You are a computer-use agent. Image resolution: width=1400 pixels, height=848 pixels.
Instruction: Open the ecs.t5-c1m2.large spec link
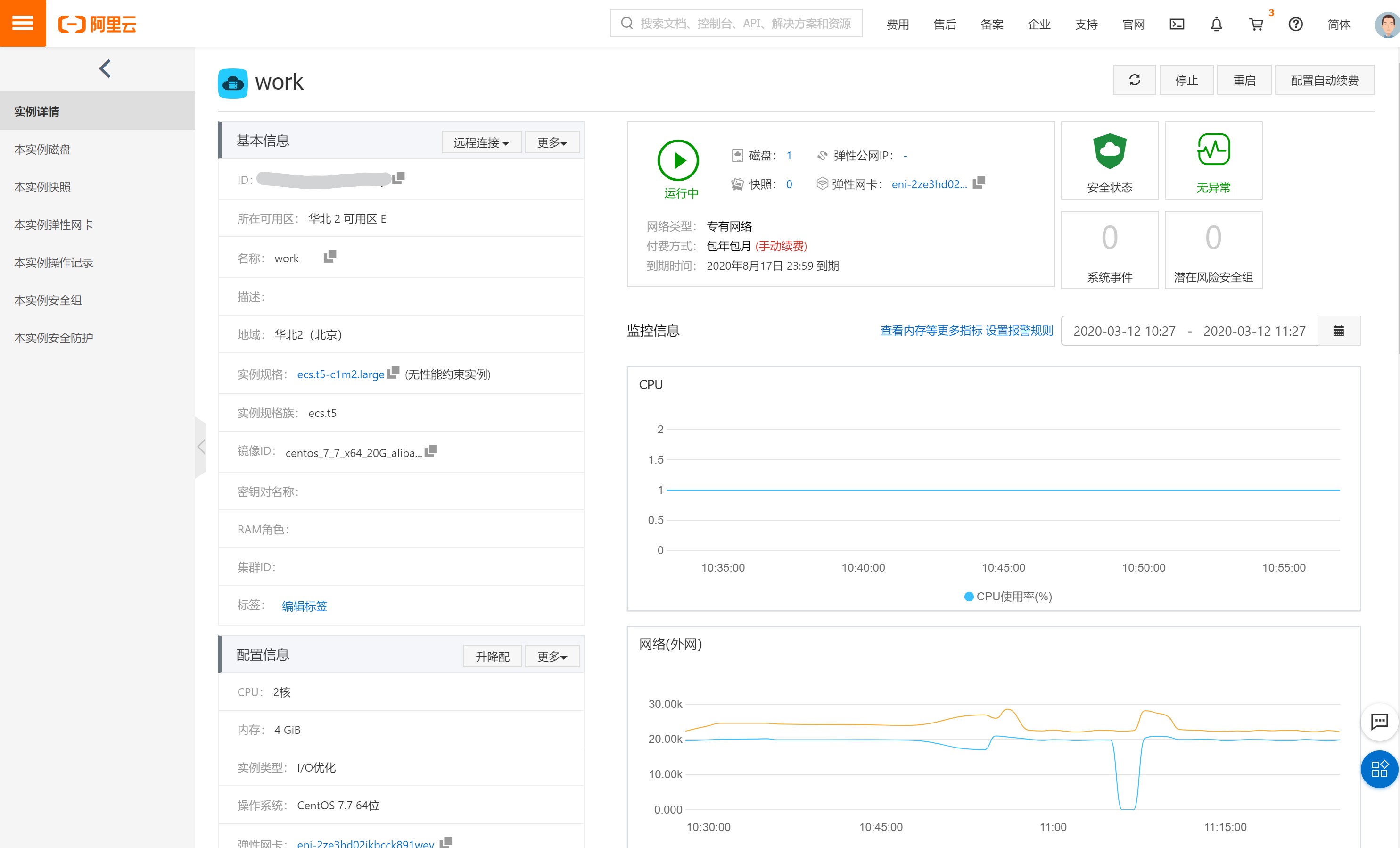click(x=340, y=374)
